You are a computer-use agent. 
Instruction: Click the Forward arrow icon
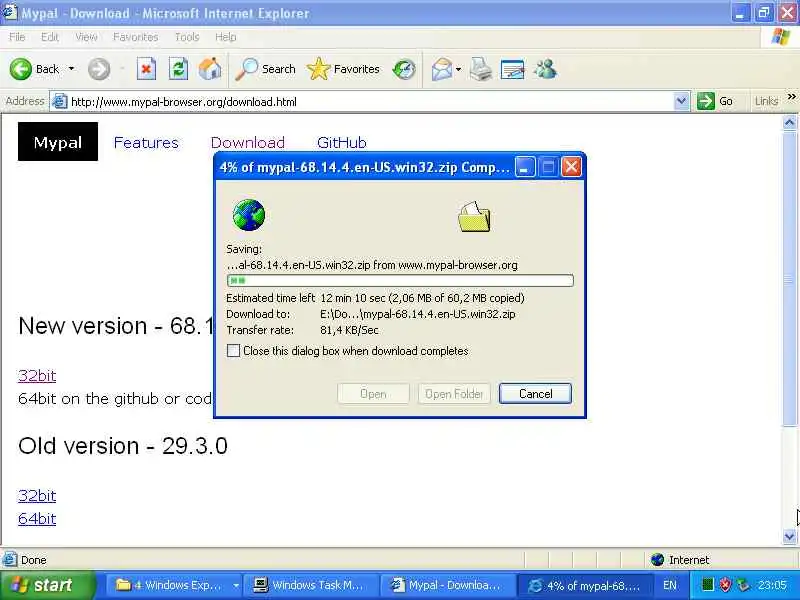click(x=98, y=69)
